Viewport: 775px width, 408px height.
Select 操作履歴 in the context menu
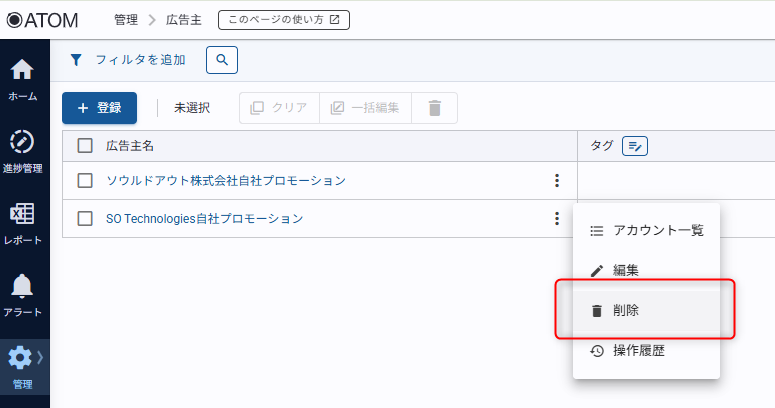pyautogui.click(x=638, y=351)
